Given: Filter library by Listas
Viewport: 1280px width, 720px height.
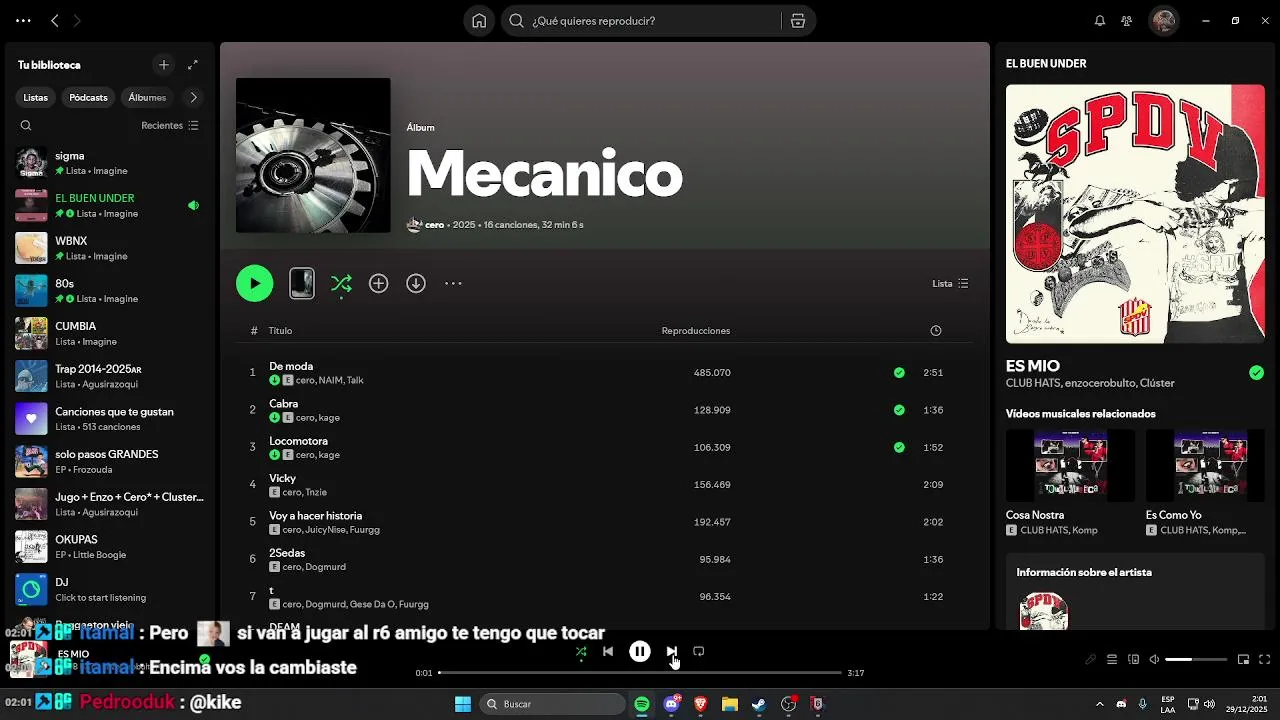Looking at the screenshot, I should [x=36, y=98].
